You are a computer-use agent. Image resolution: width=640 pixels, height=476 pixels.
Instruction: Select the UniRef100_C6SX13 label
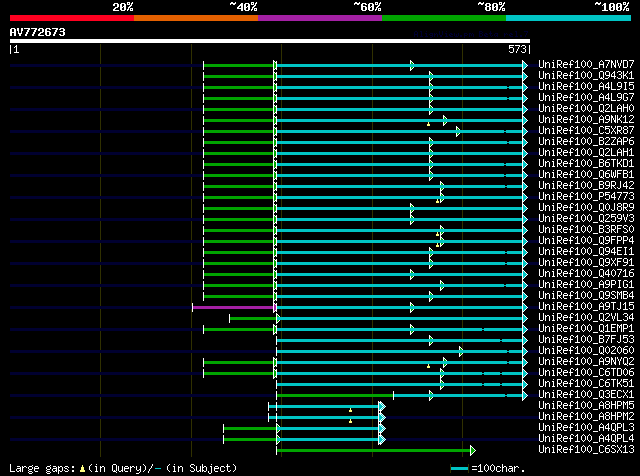(x=586, y=450)
